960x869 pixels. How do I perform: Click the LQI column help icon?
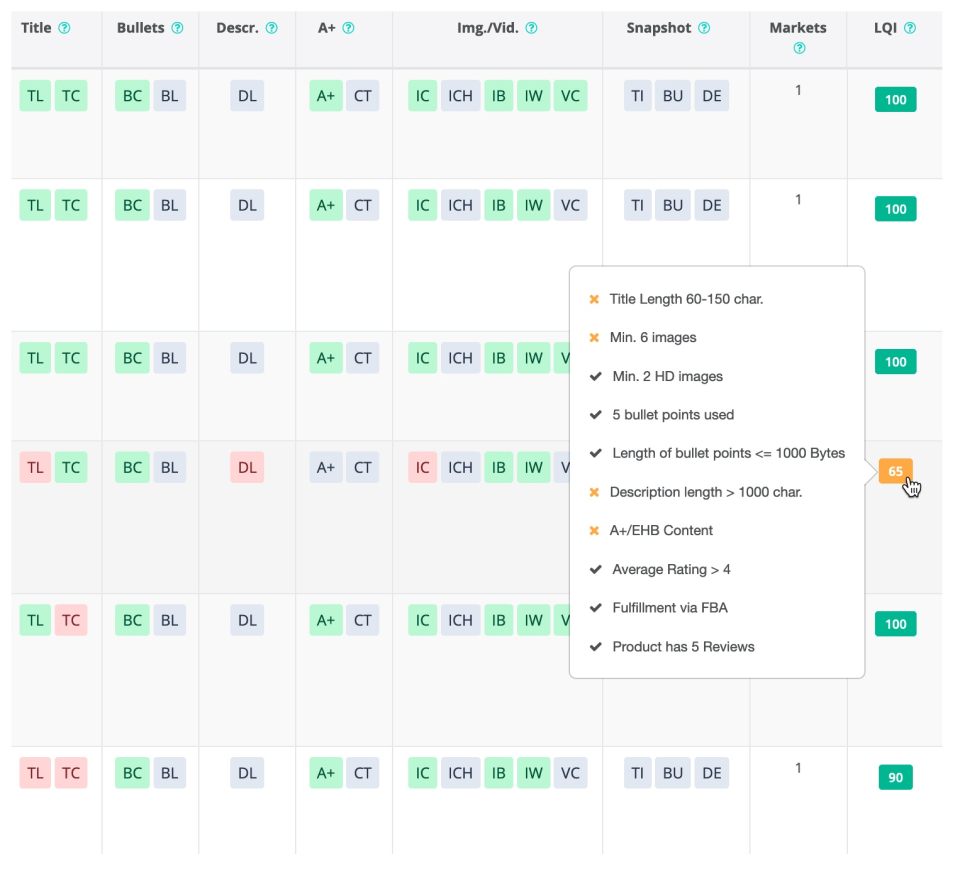click(910, 28)
